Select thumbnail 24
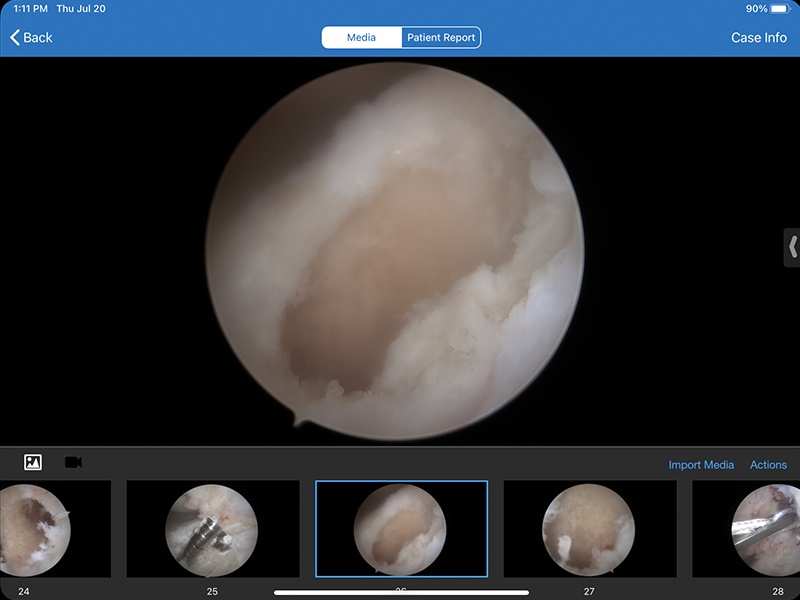 pyautogui.click(x=55, y=529)
